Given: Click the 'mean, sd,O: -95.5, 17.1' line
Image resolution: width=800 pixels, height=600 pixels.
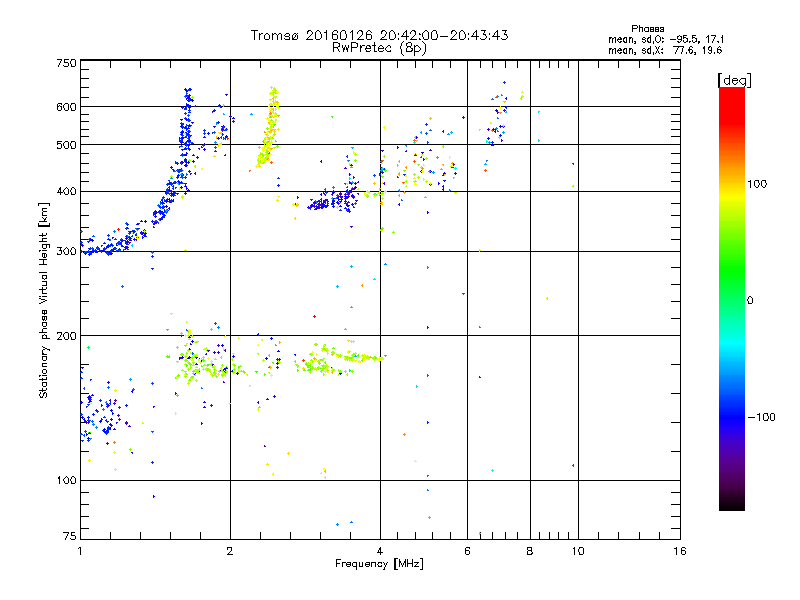Looking at the screenshot, I should point(665,39).
